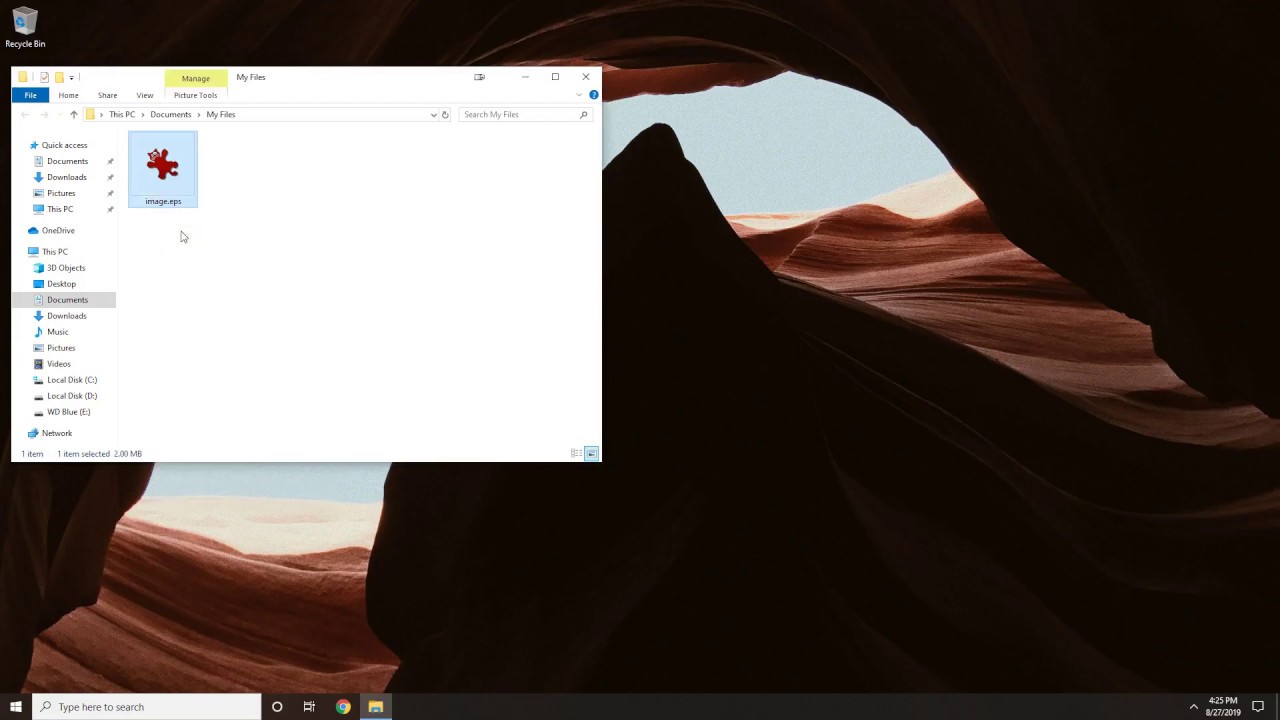Open Videos folder in sidebar
This screenshot has width=1280, height=720.
point(59,364)
